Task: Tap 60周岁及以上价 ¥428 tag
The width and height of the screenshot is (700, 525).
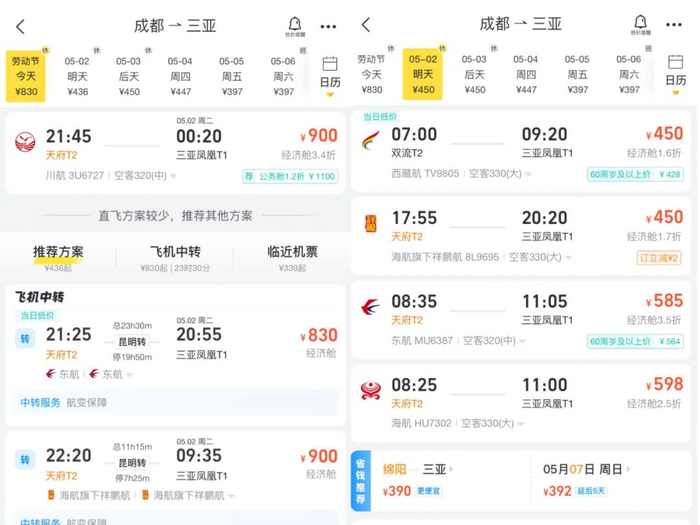Action: (x=635, y=174)
